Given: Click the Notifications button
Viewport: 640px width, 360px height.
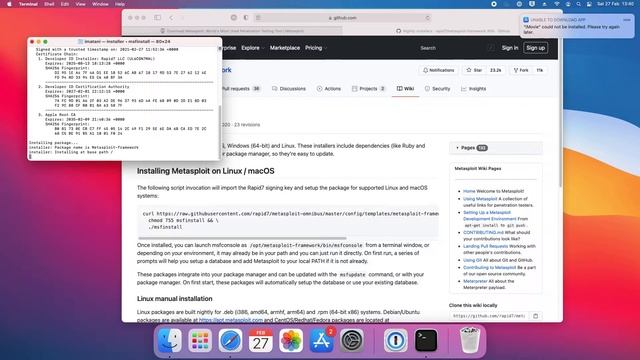Looking at the screenshot, I should 439,70.
